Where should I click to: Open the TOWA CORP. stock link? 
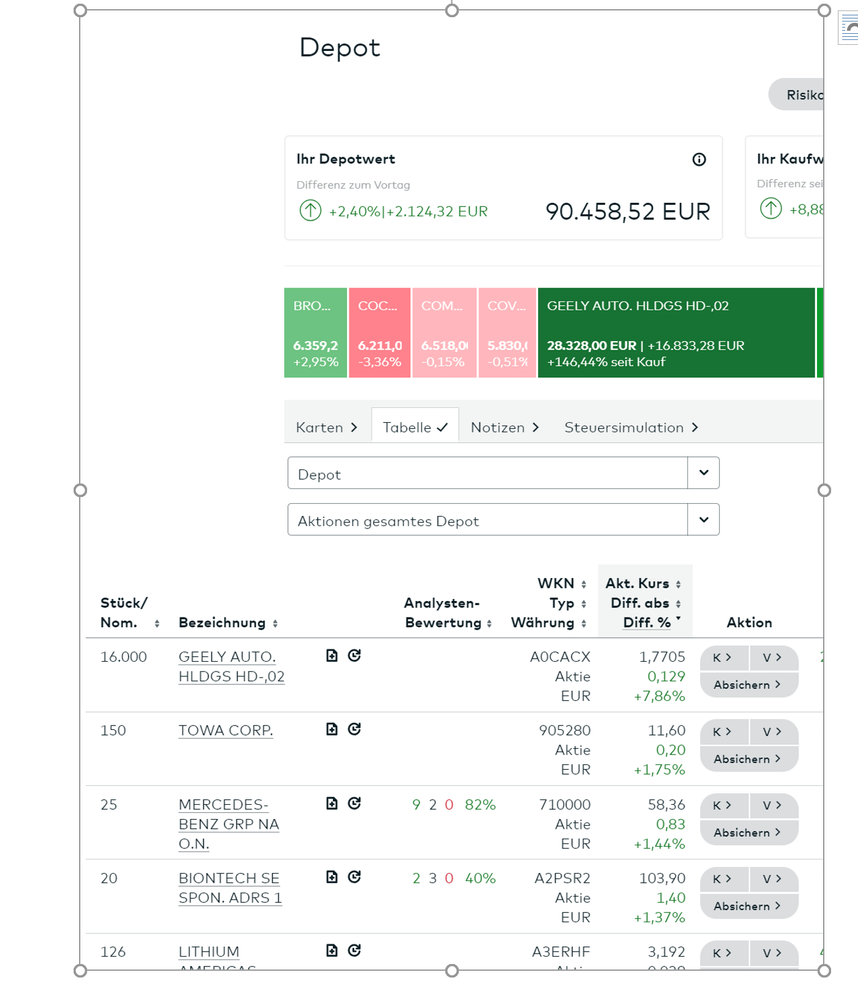coord(225,731)
